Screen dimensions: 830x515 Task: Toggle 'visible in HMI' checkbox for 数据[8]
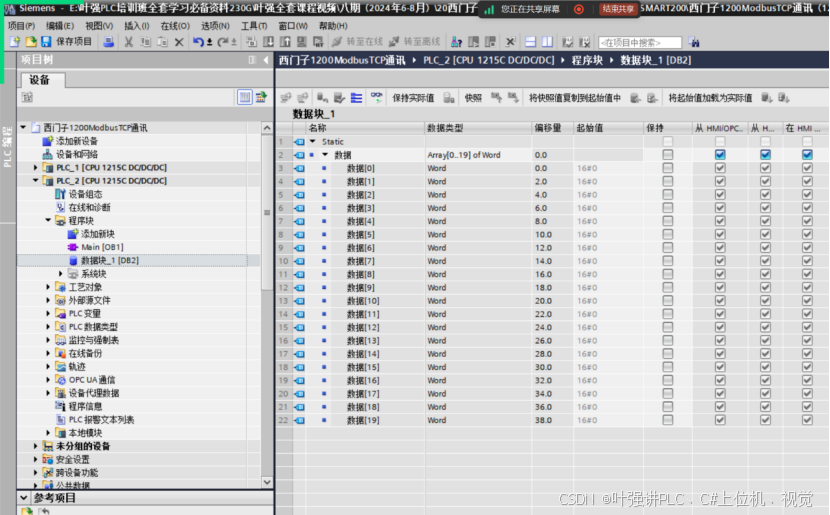[807, 274]
